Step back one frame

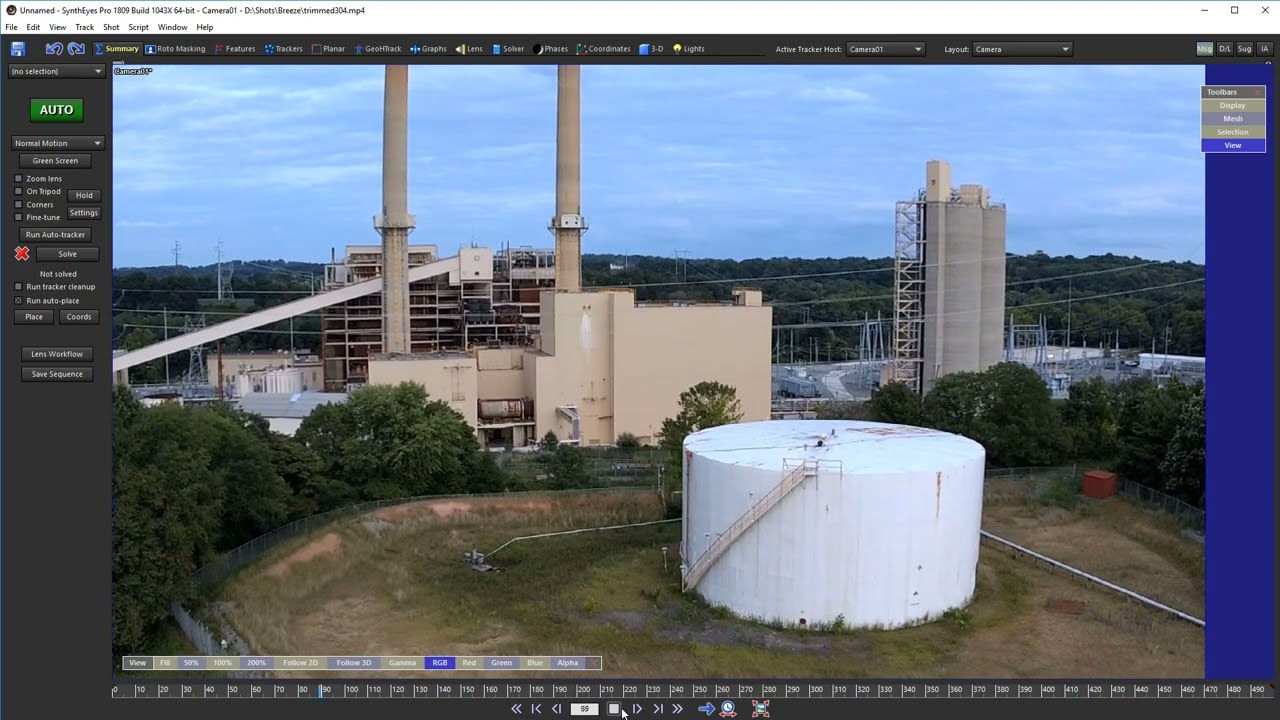[x=557, y=709]
